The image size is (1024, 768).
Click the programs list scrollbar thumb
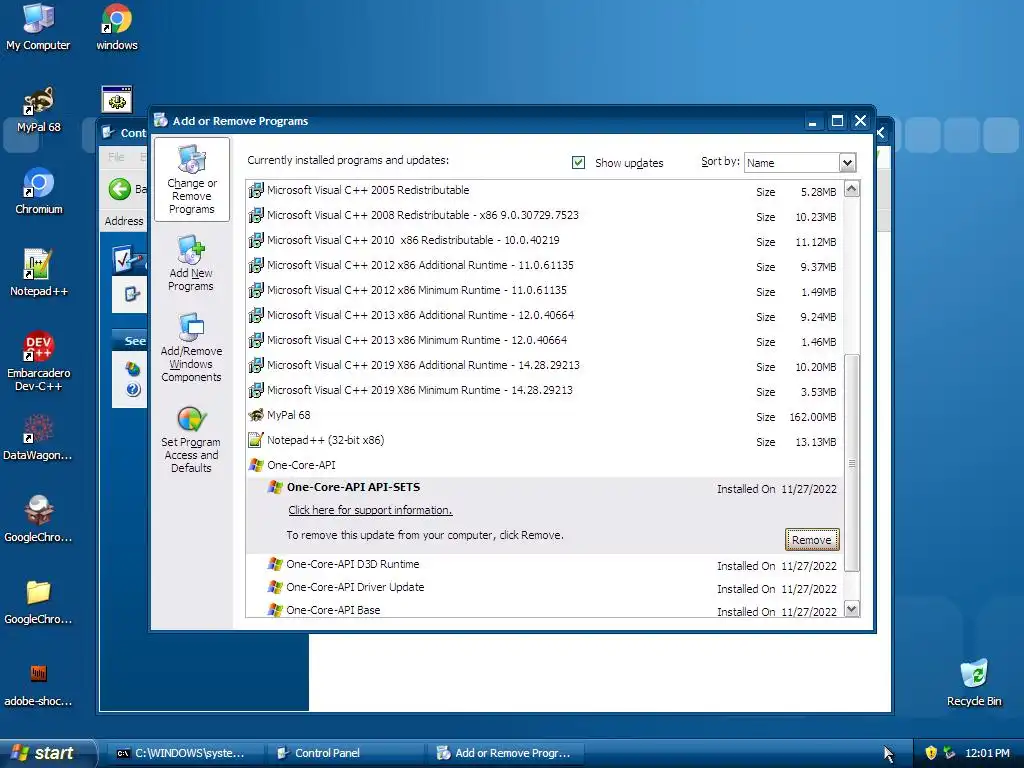[852, 463]
